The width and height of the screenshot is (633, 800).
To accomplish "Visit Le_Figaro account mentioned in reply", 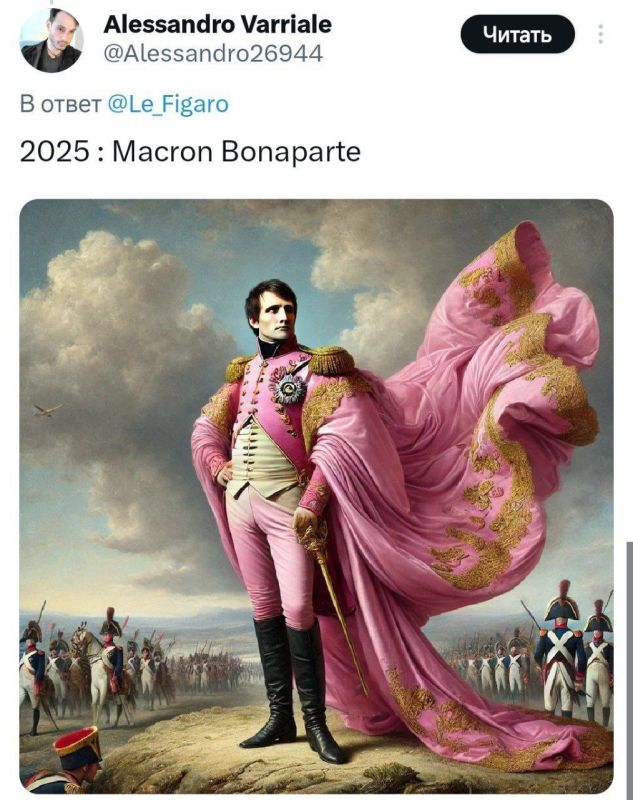I will (x=168, y=104).
